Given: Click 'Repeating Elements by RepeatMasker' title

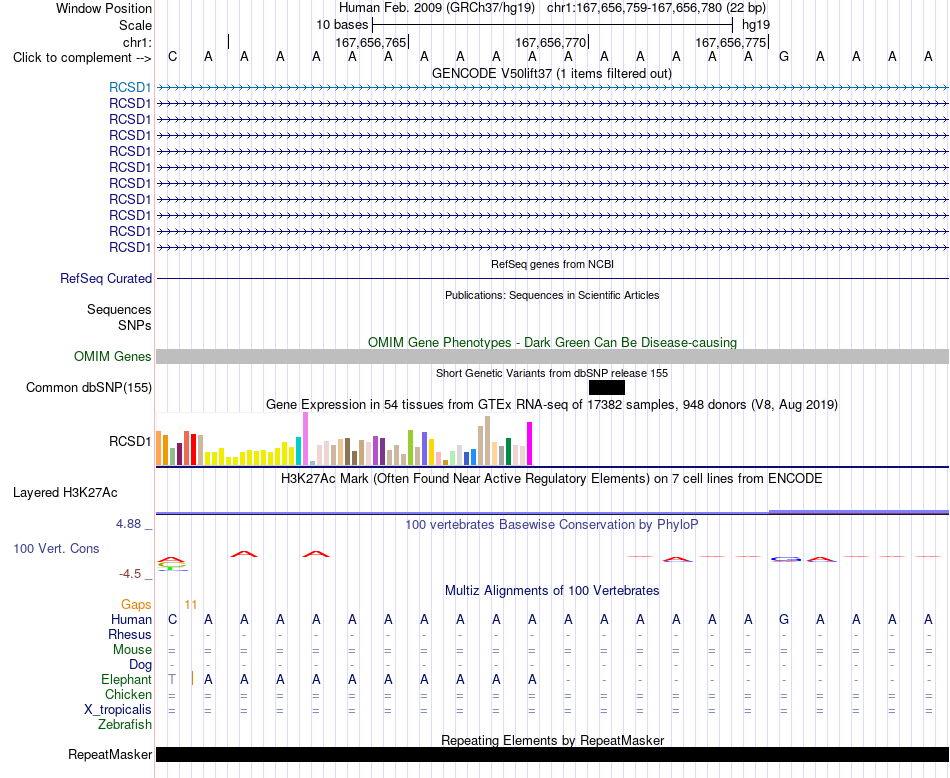Looking at the screenshot, I should click(x=552, y=740).
